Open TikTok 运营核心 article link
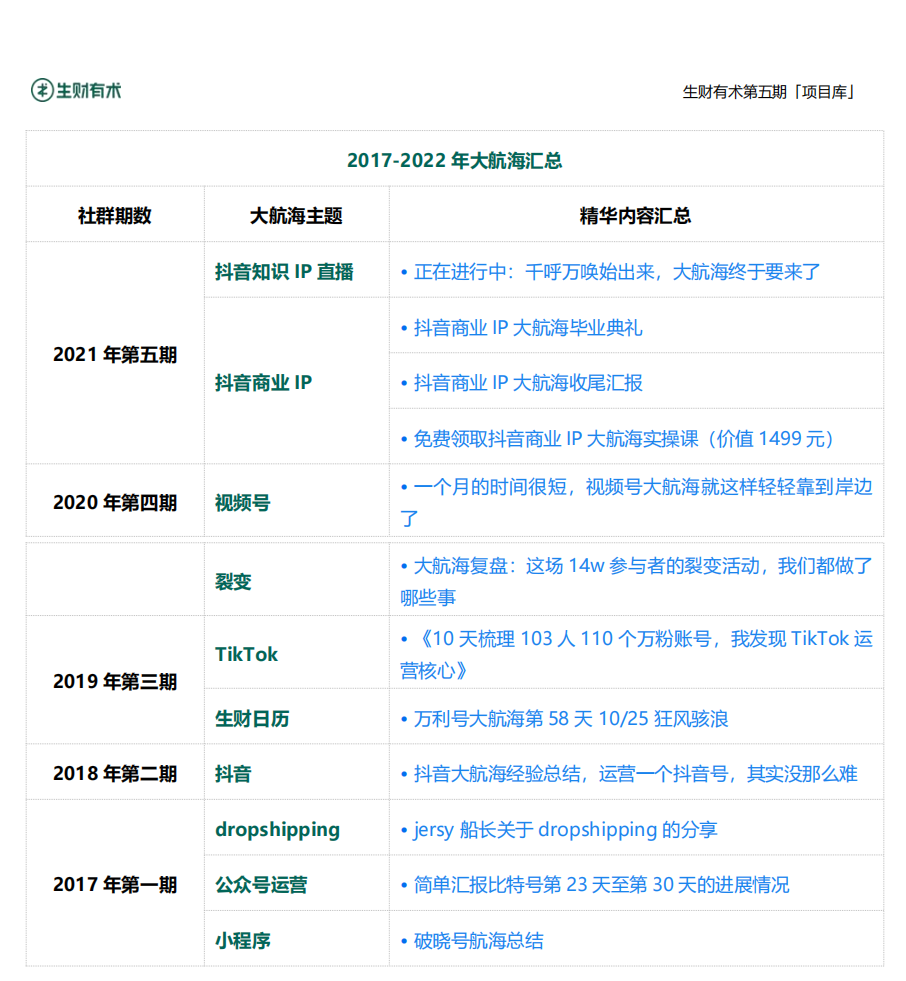 tap(636, 654)
